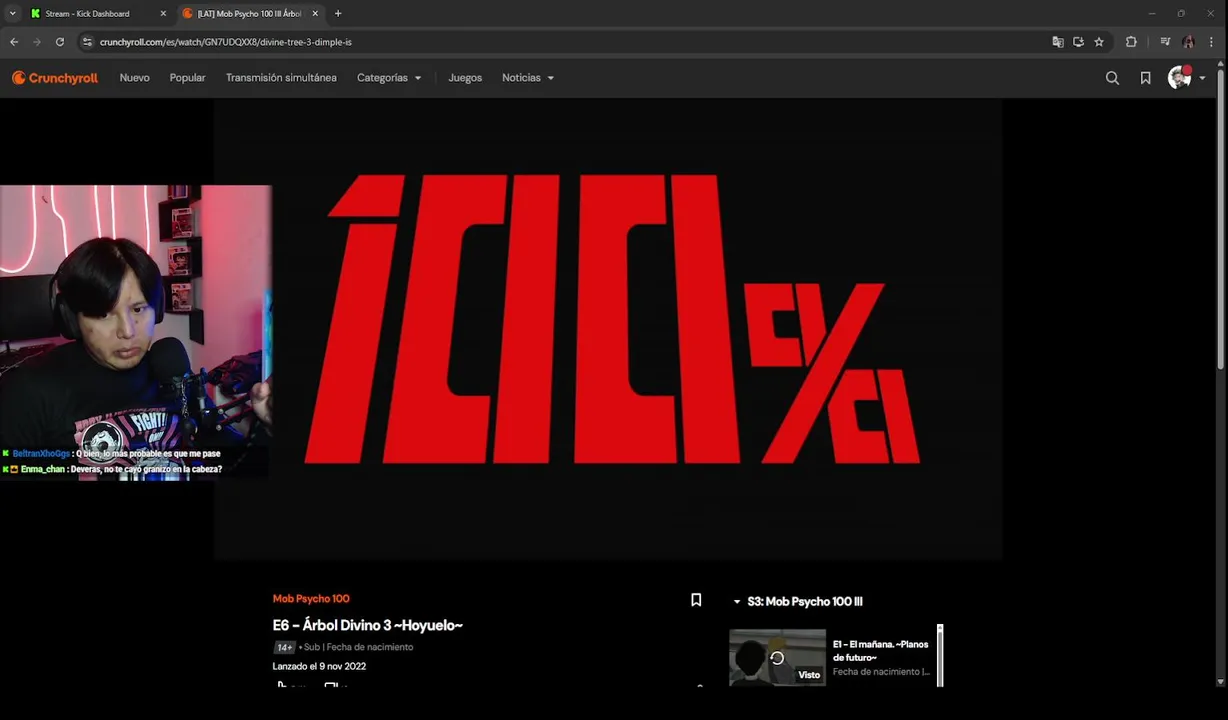Open the Mob Psycho 100 series link
This screenshot has height=720, width=1228.
(x=311, y=599)
